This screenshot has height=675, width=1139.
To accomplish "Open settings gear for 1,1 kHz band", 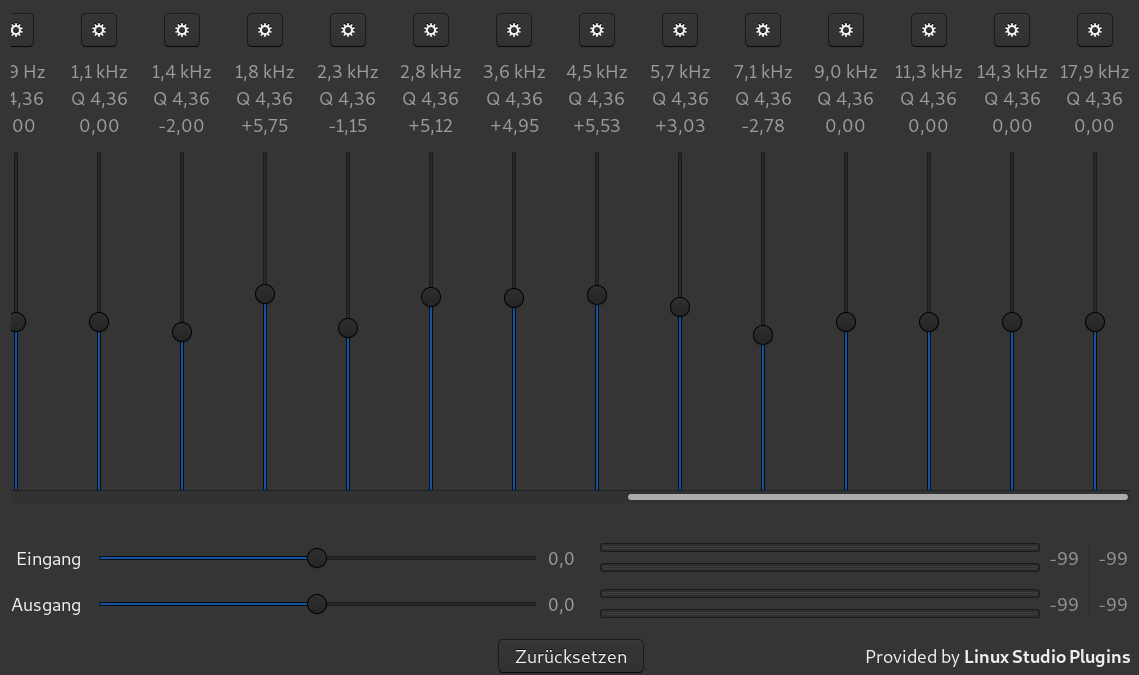I will [x=98, y=30].
